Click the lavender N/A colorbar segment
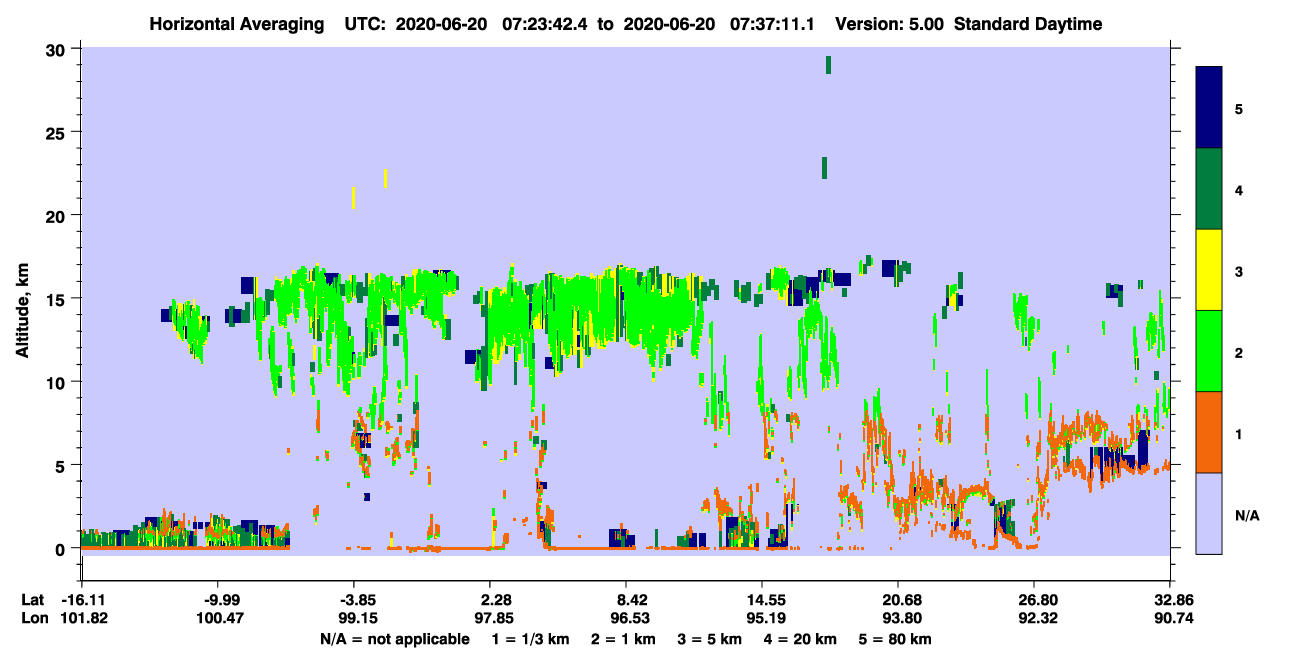The image size is (1300, 667). click(1209, 513)
